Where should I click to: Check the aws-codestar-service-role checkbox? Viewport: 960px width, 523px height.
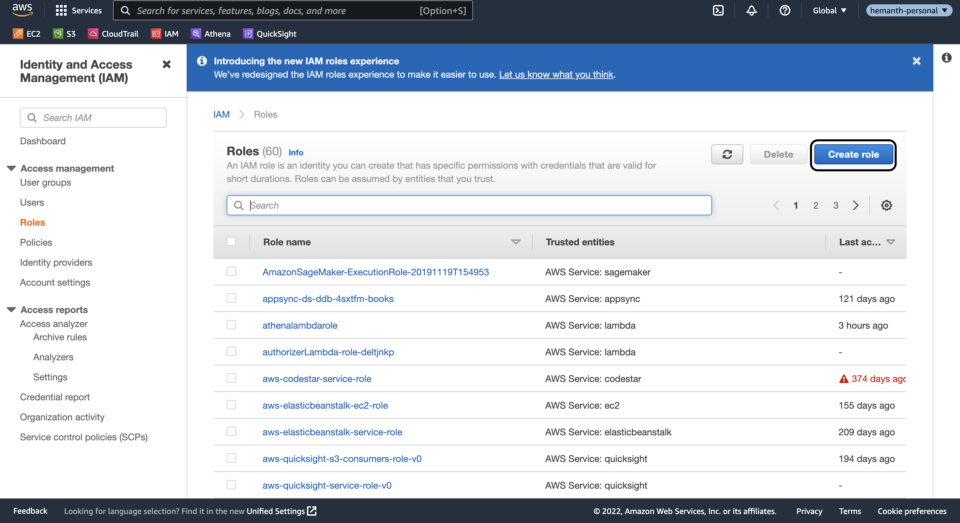231,378
